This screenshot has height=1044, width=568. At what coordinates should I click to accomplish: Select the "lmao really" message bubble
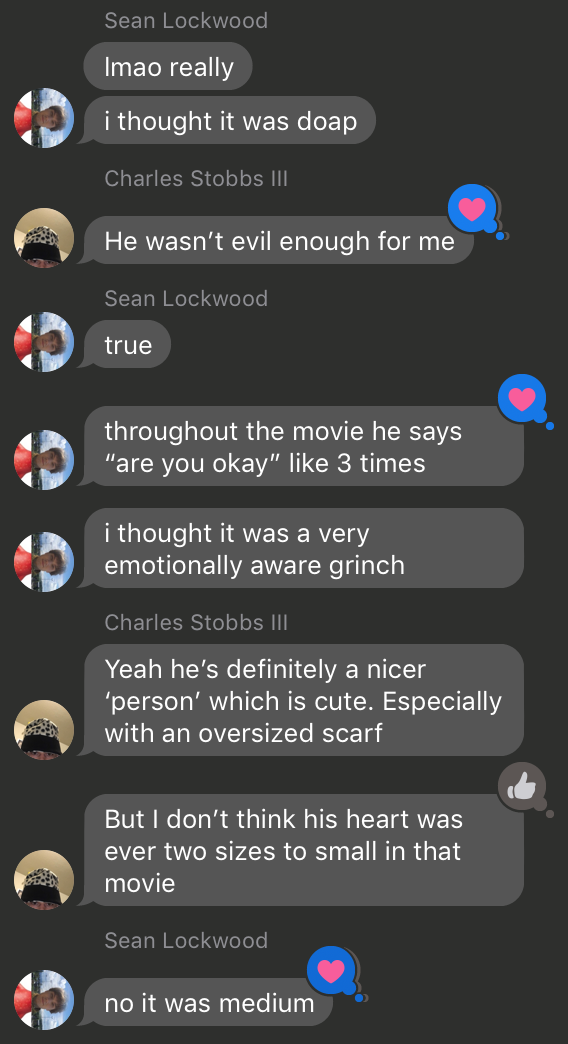[168, 66]
